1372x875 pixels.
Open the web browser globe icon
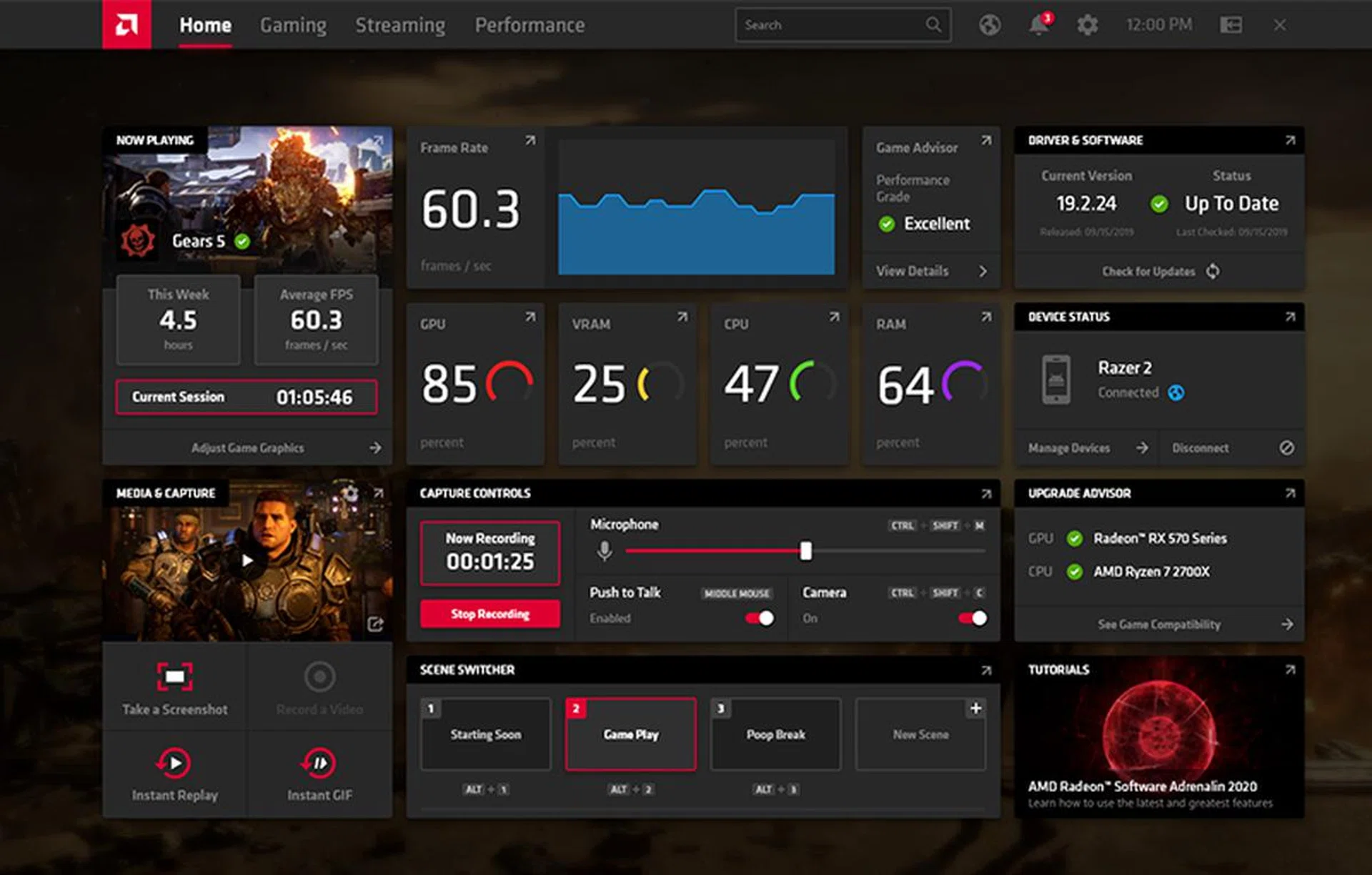tap(989, 25)
